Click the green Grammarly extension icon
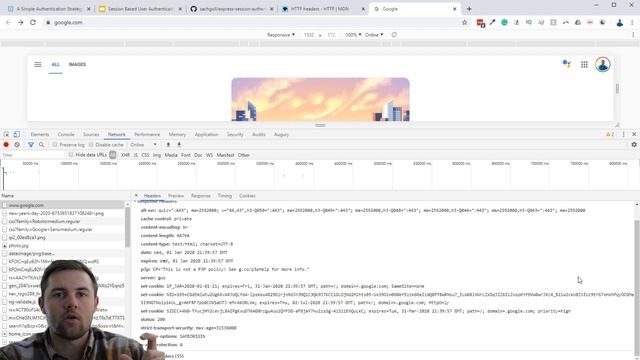Screen dimensions: 640x360 [x=504, y=22]
